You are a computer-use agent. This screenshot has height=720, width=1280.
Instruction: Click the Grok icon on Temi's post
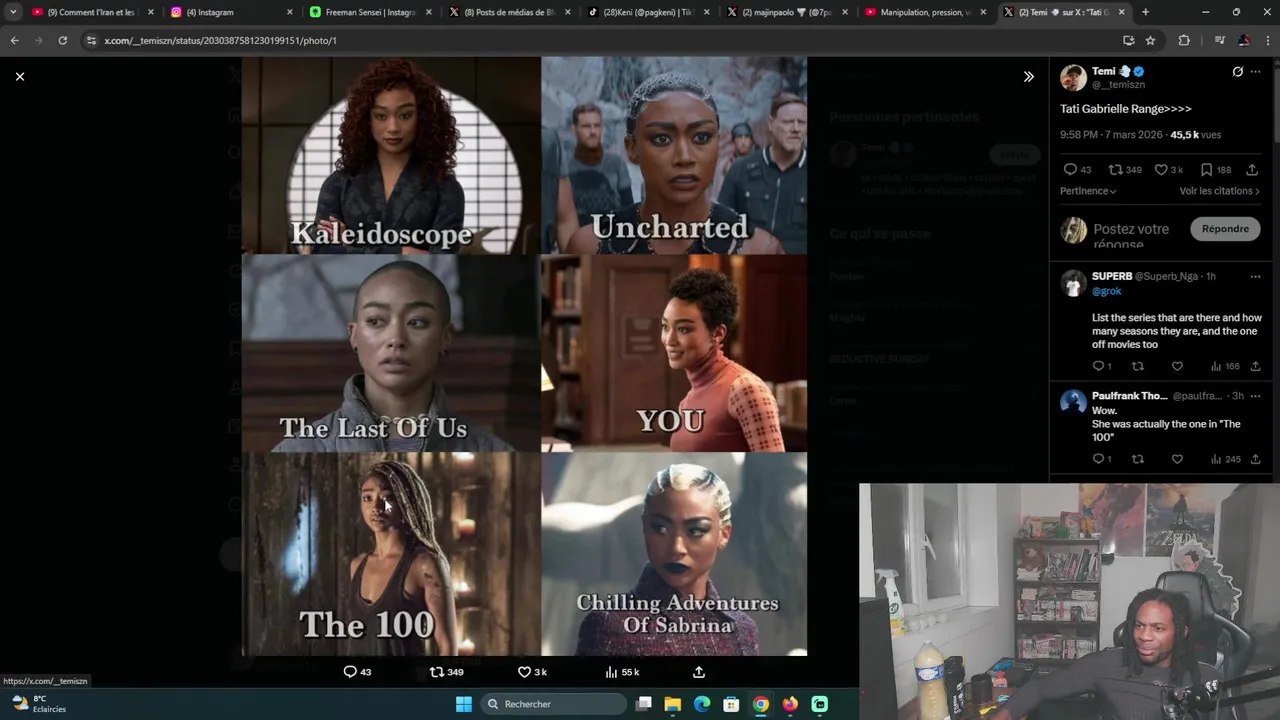1237,72
